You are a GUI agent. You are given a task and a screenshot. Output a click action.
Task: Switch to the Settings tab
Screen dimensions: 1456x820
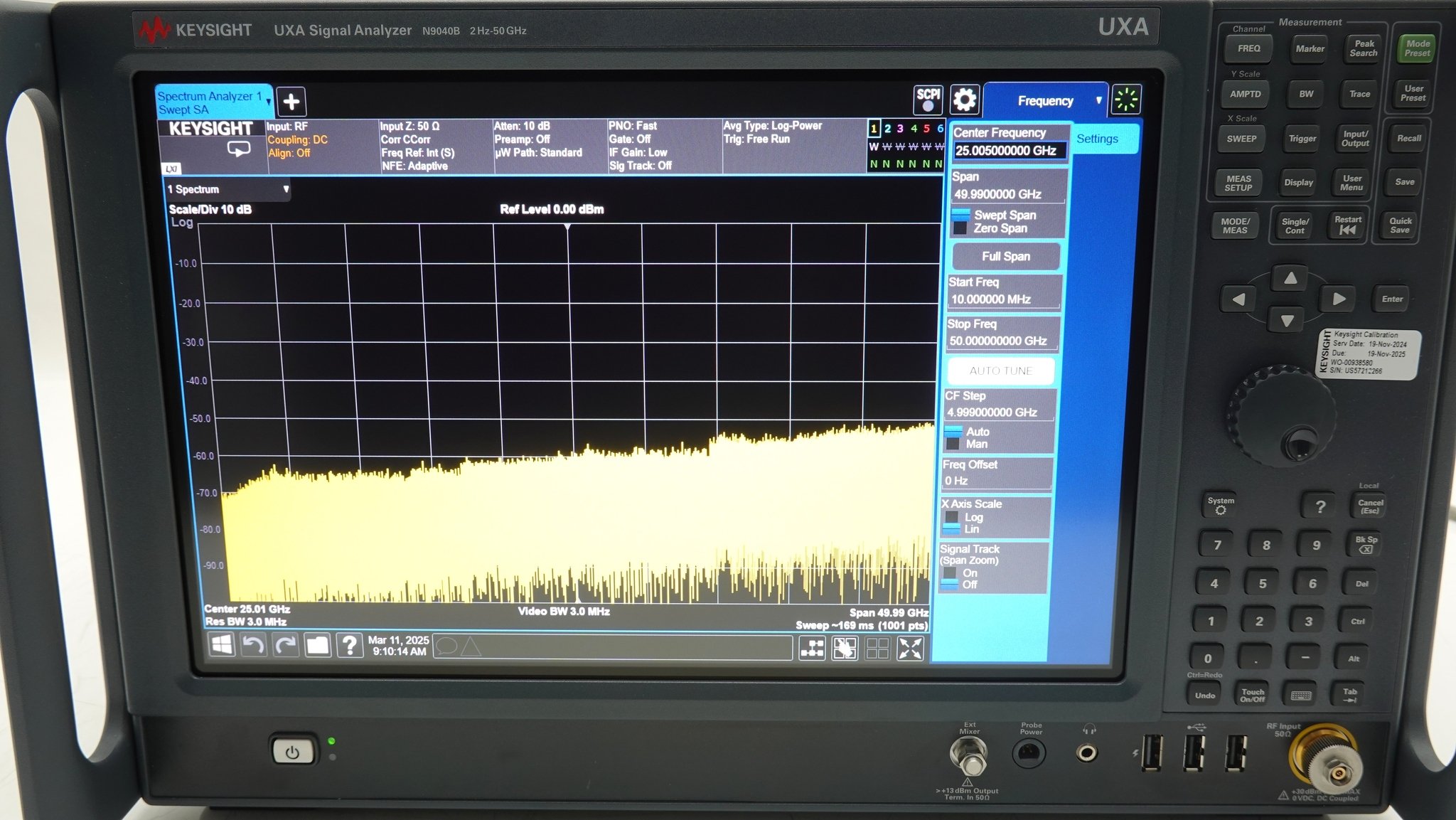[x=1097, y=139]
